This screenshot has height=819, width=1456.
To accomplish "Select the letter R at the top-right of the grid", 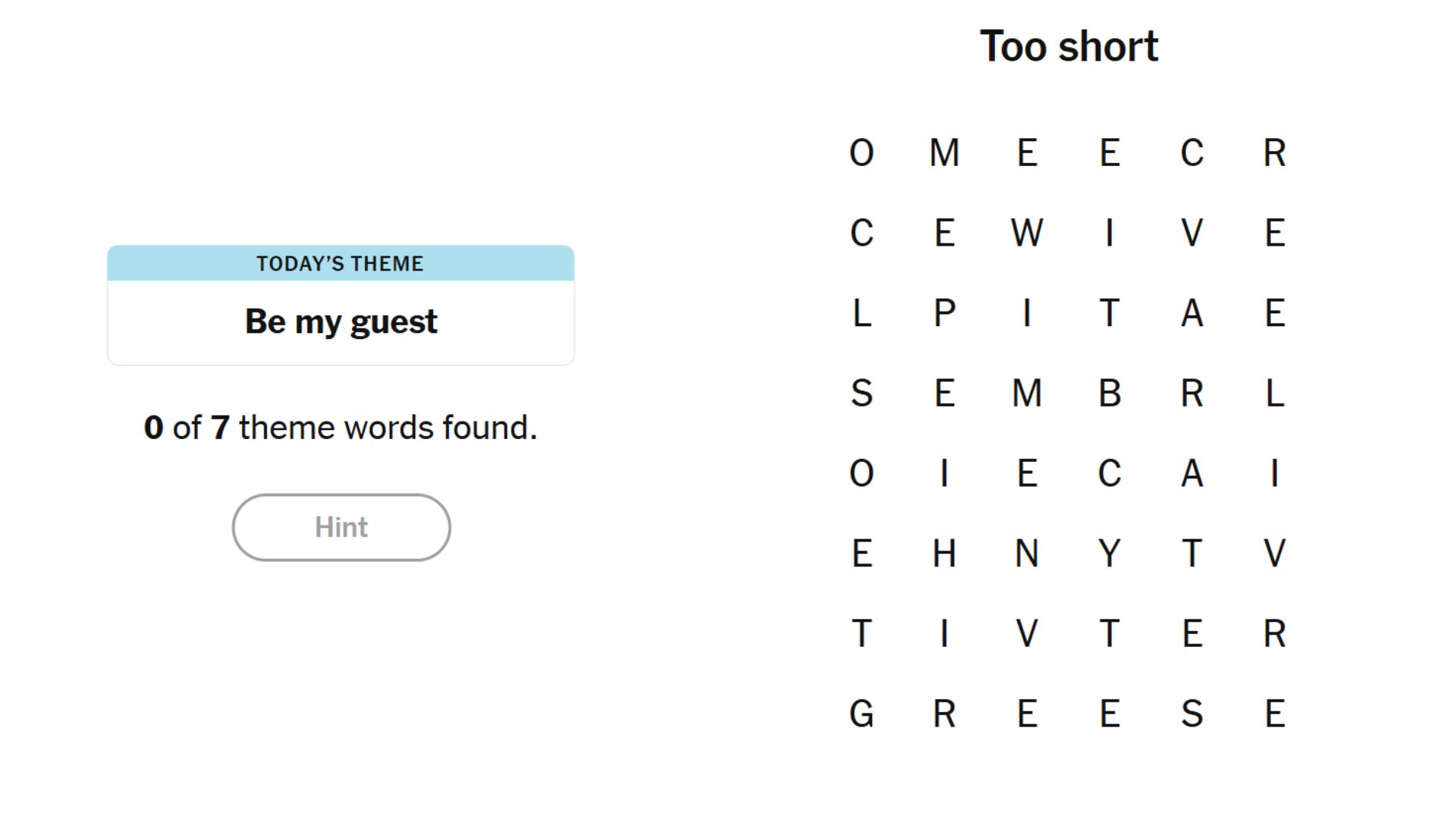I will pos(1276,154).
